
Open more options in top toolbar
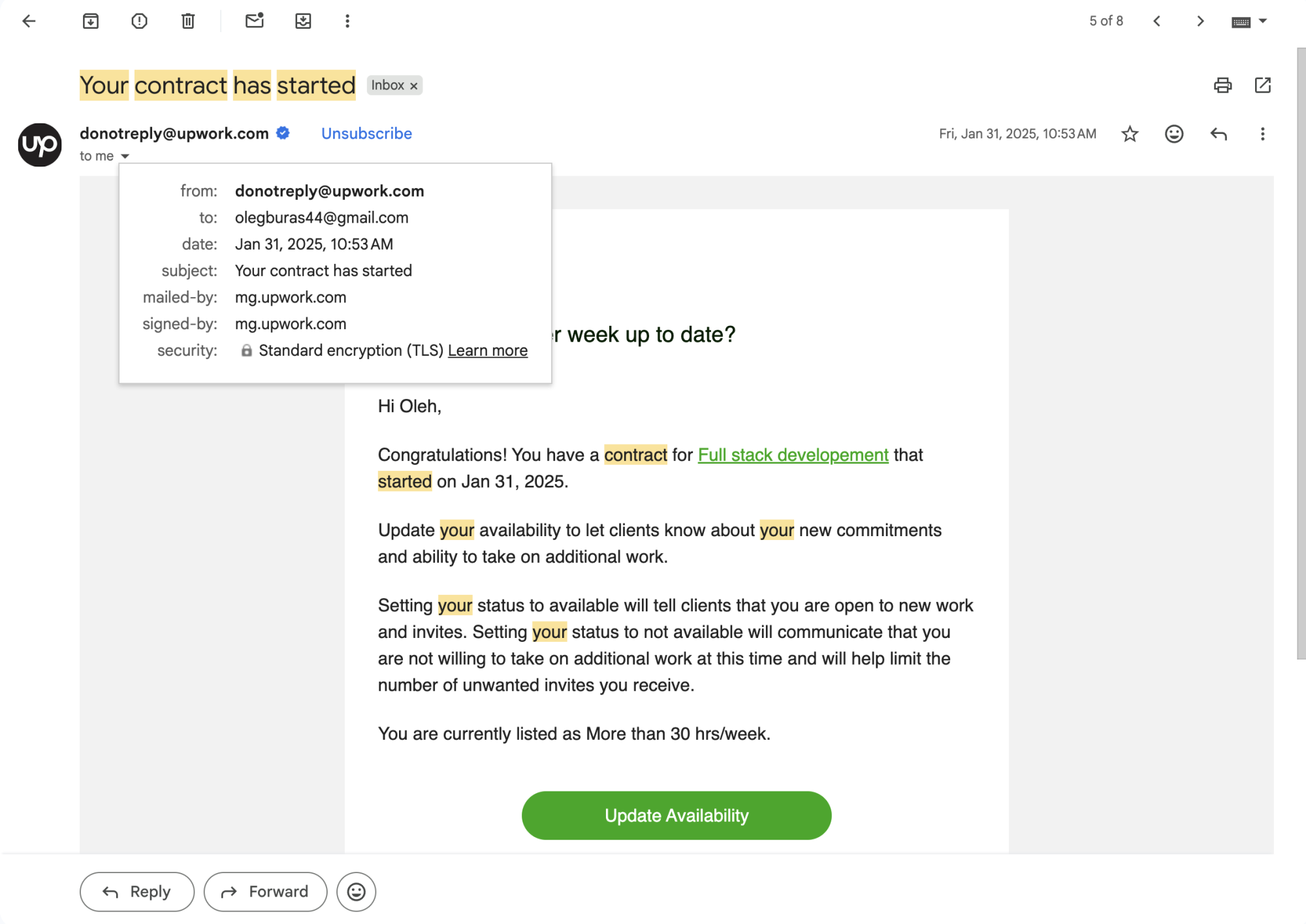[x=347, y=21]
